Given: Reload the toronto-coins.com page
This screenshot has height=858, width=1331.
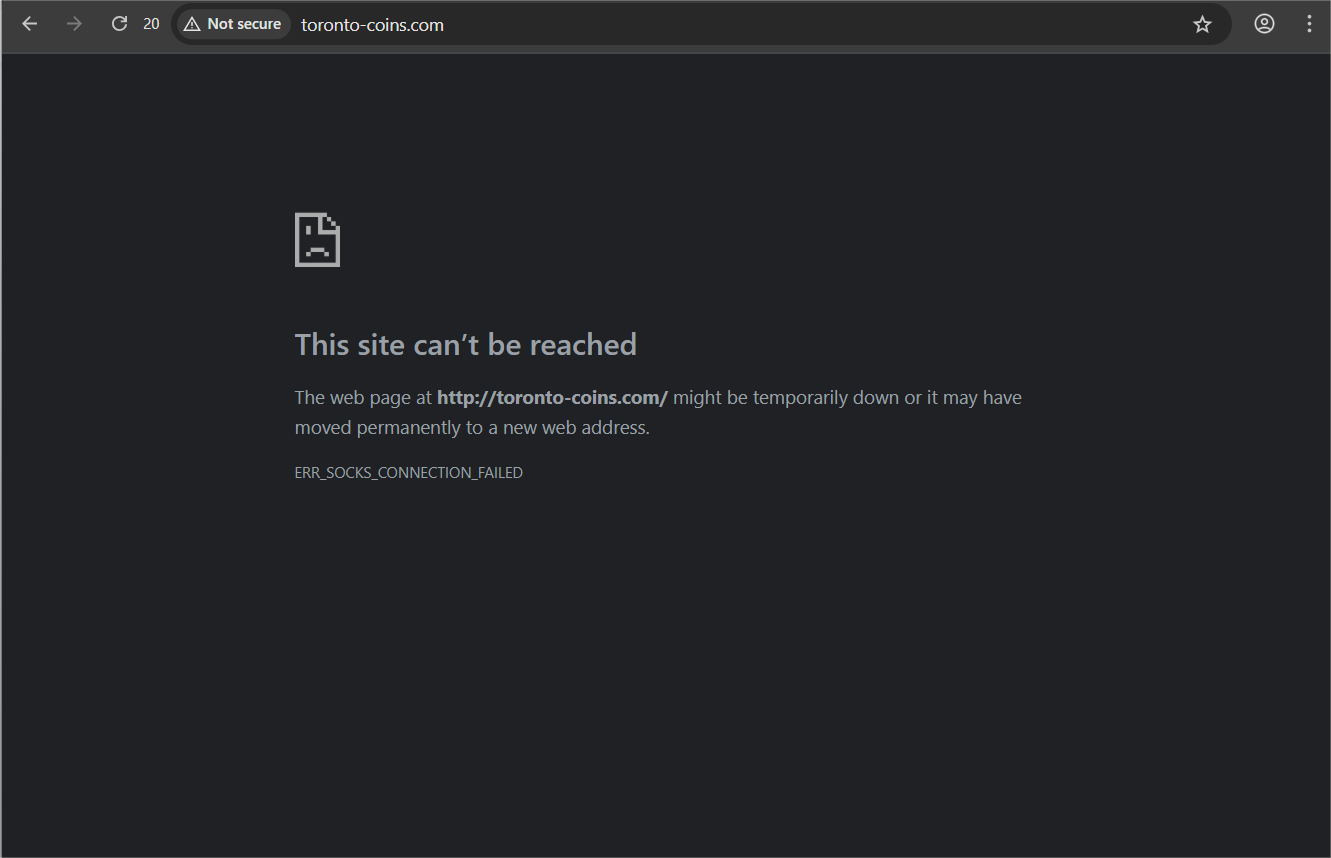Looking at the screenshot, I should 119,24.
